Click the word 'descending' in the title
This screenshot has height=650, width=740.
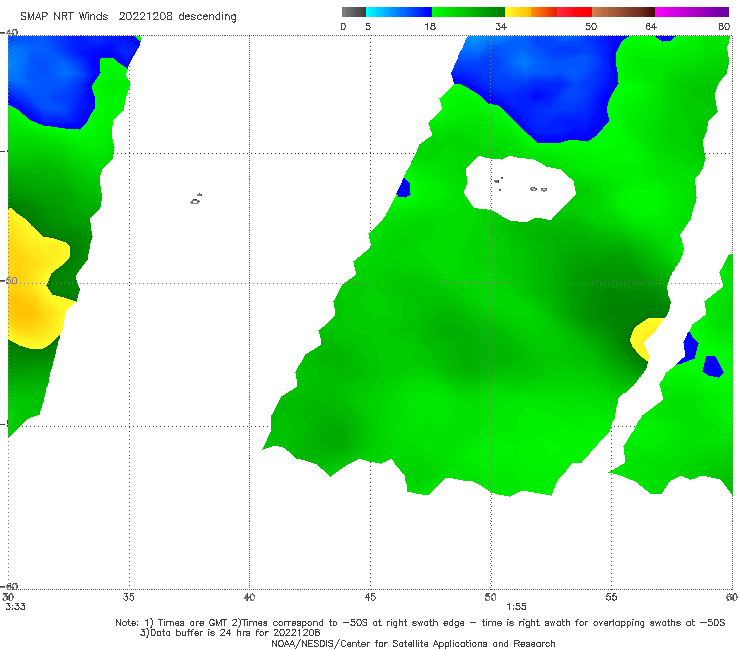pos(208,17)
